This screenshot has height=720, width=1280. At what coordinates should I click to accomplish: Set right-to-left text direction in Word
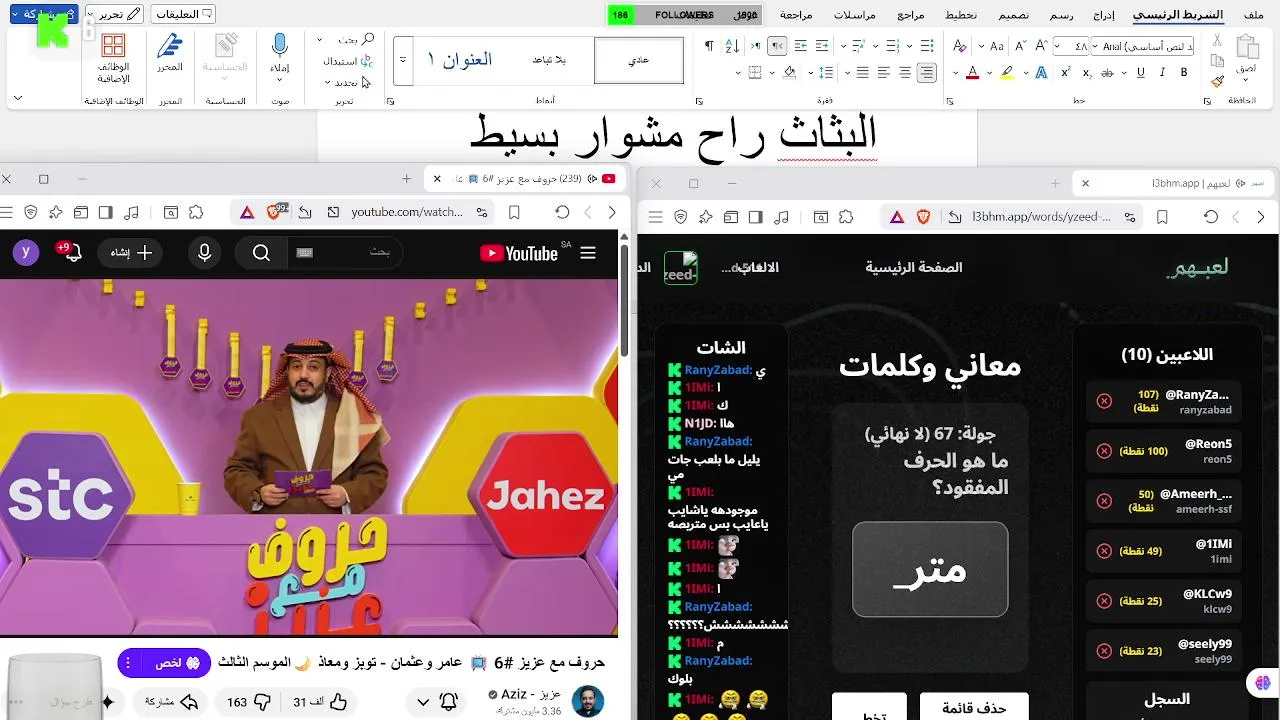(777, 46)
